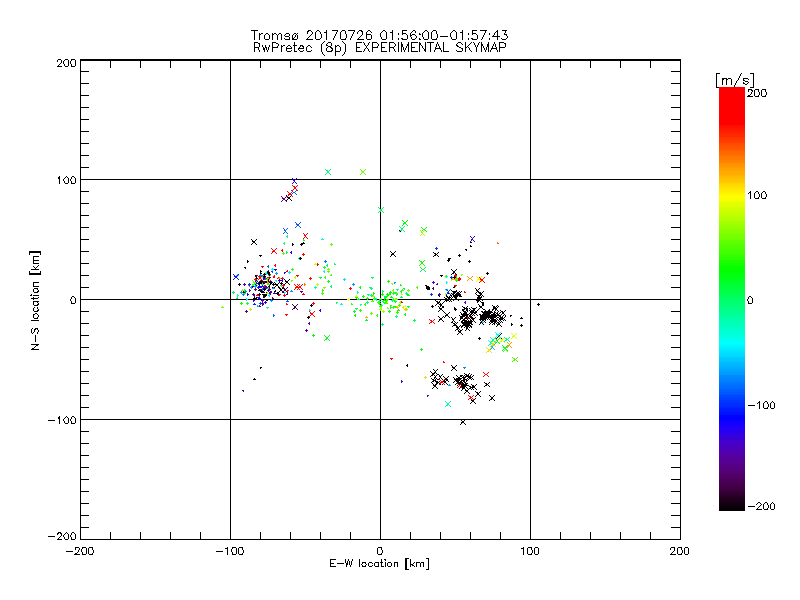
Task: Click the colorbar label 0
Action: (x=750, y=301)
